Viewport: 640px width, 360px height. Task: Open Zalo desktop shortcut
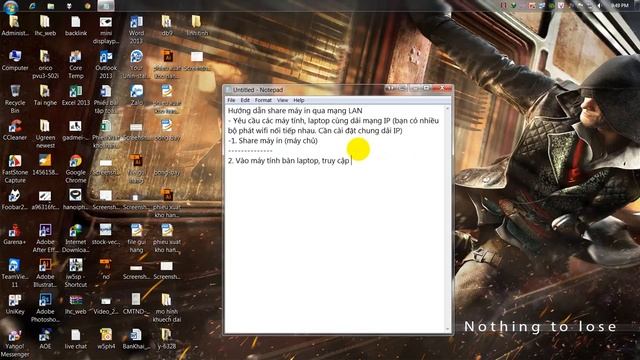(x=136, y=96)
